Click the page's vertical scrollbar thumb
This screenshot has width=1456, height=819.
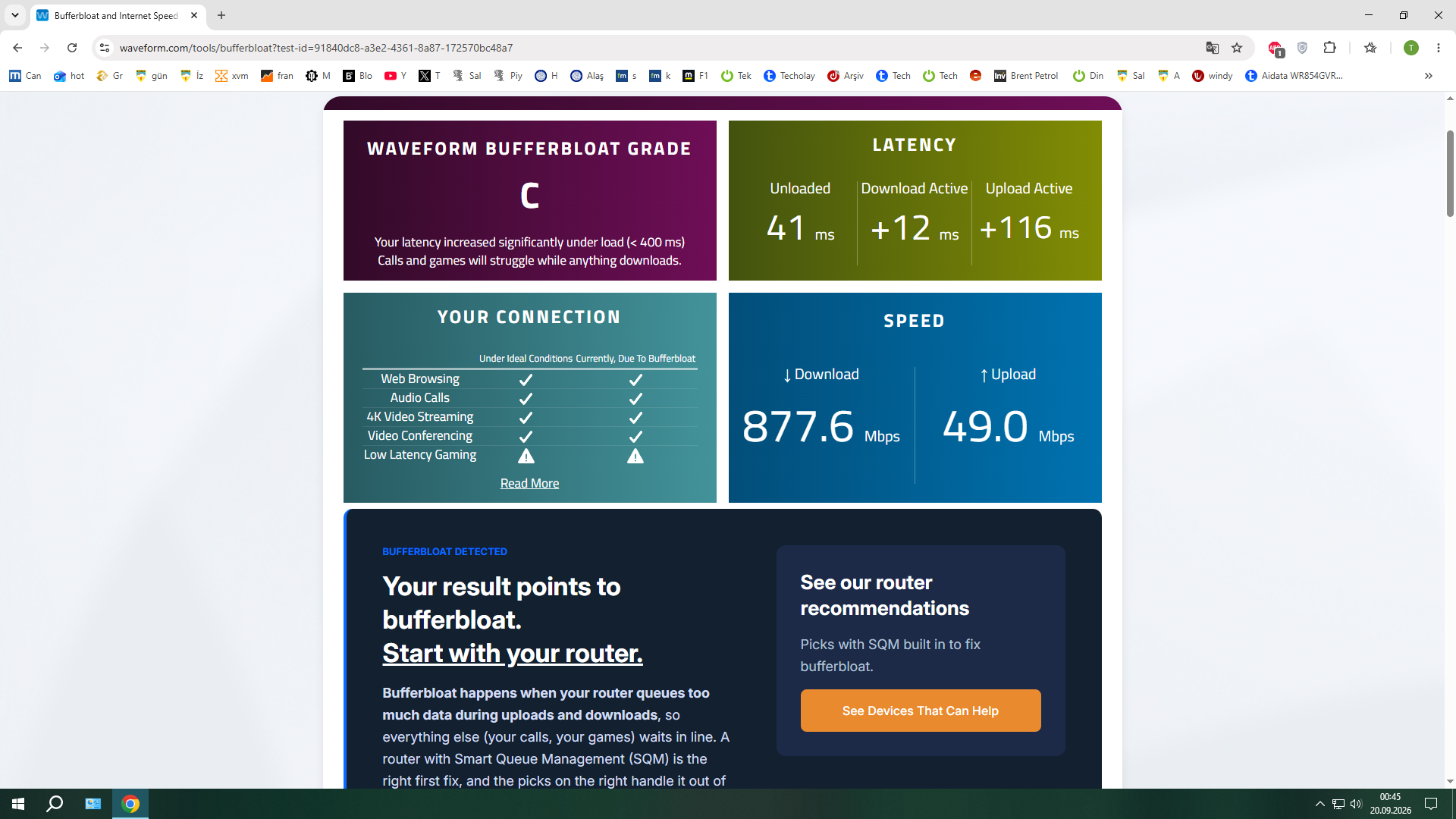pos(1450,173)
